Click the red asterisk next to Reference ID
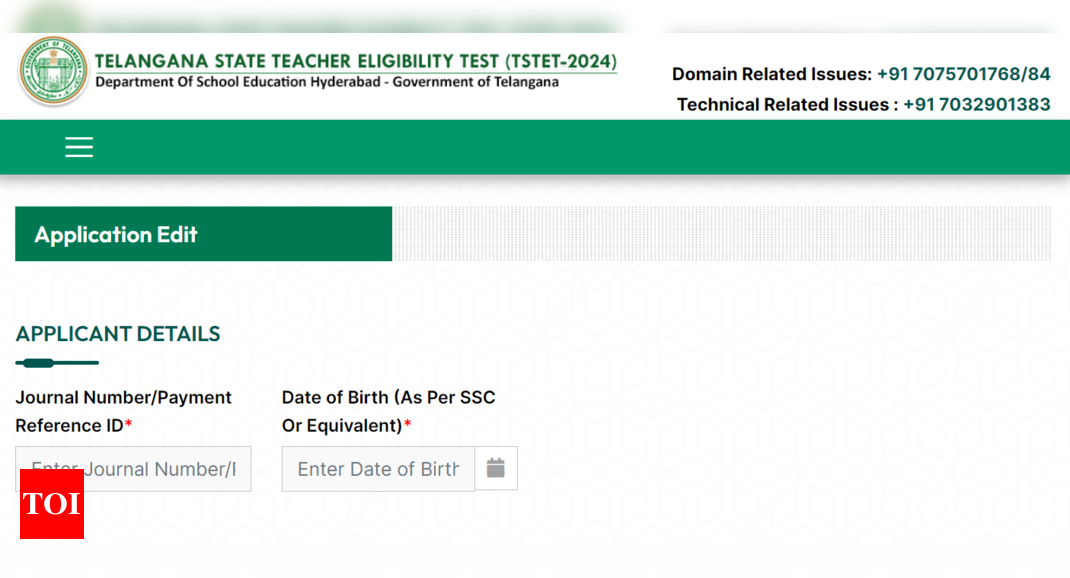This screenshot has width=1070, height=578. click(x=128, y=425)
